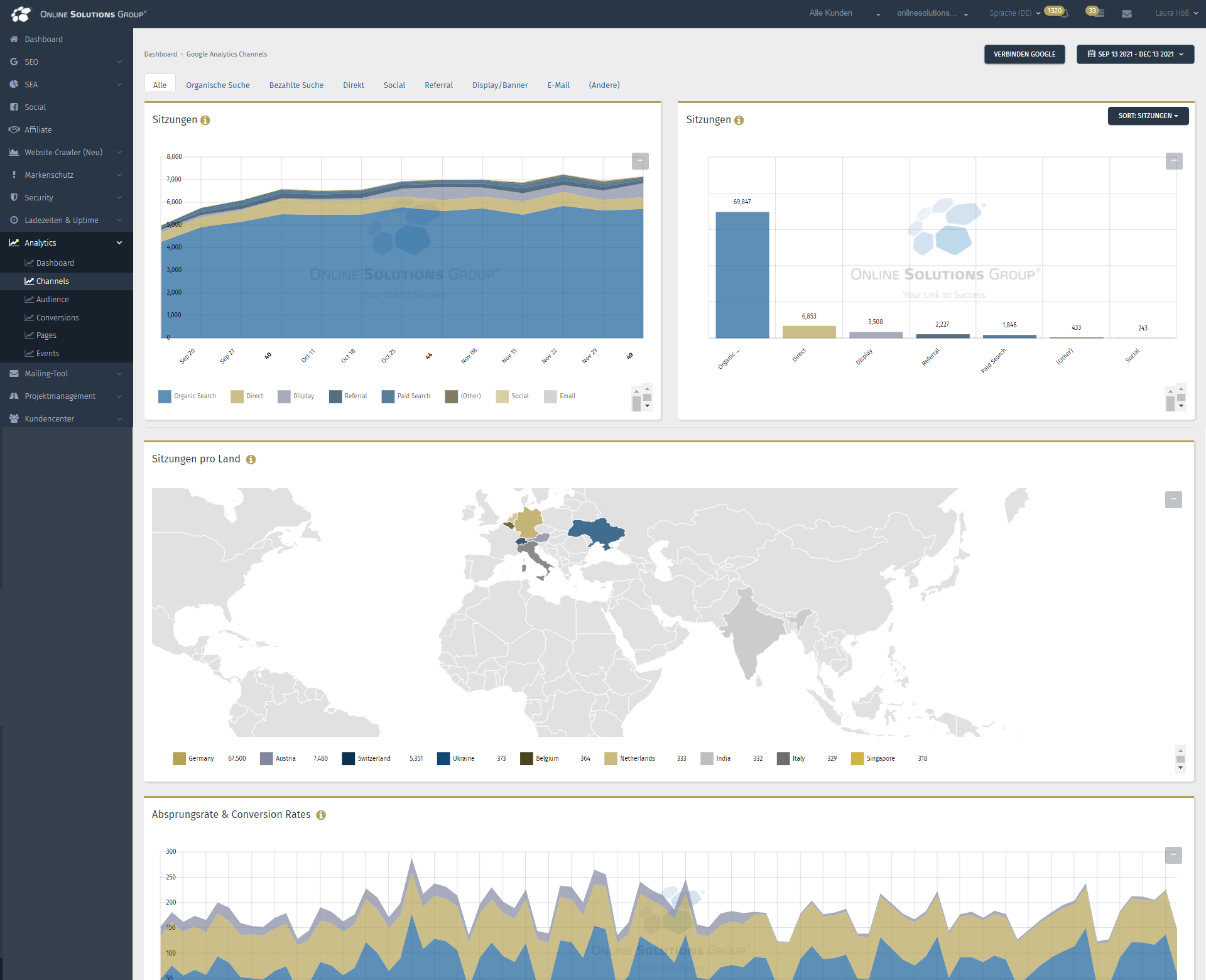Open the Social section via its Facebook icon
Screen dimensions: 1206x980
click(x=14, y=107)
